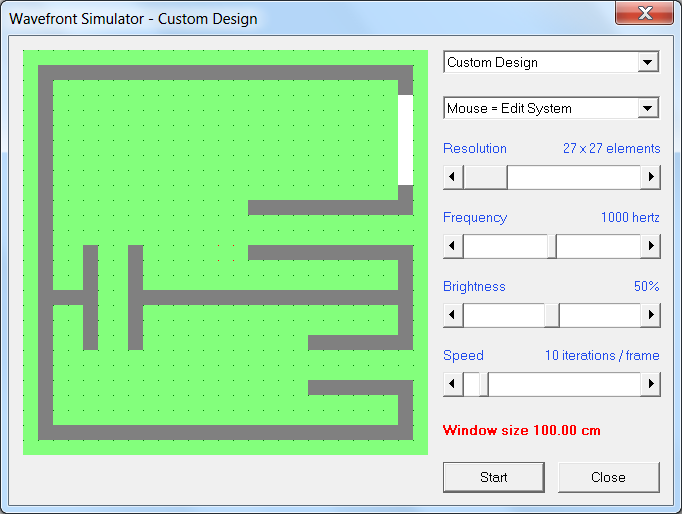Click the Speed slider right arrow
The image size is (682, 514).
[x=650, y=384]
